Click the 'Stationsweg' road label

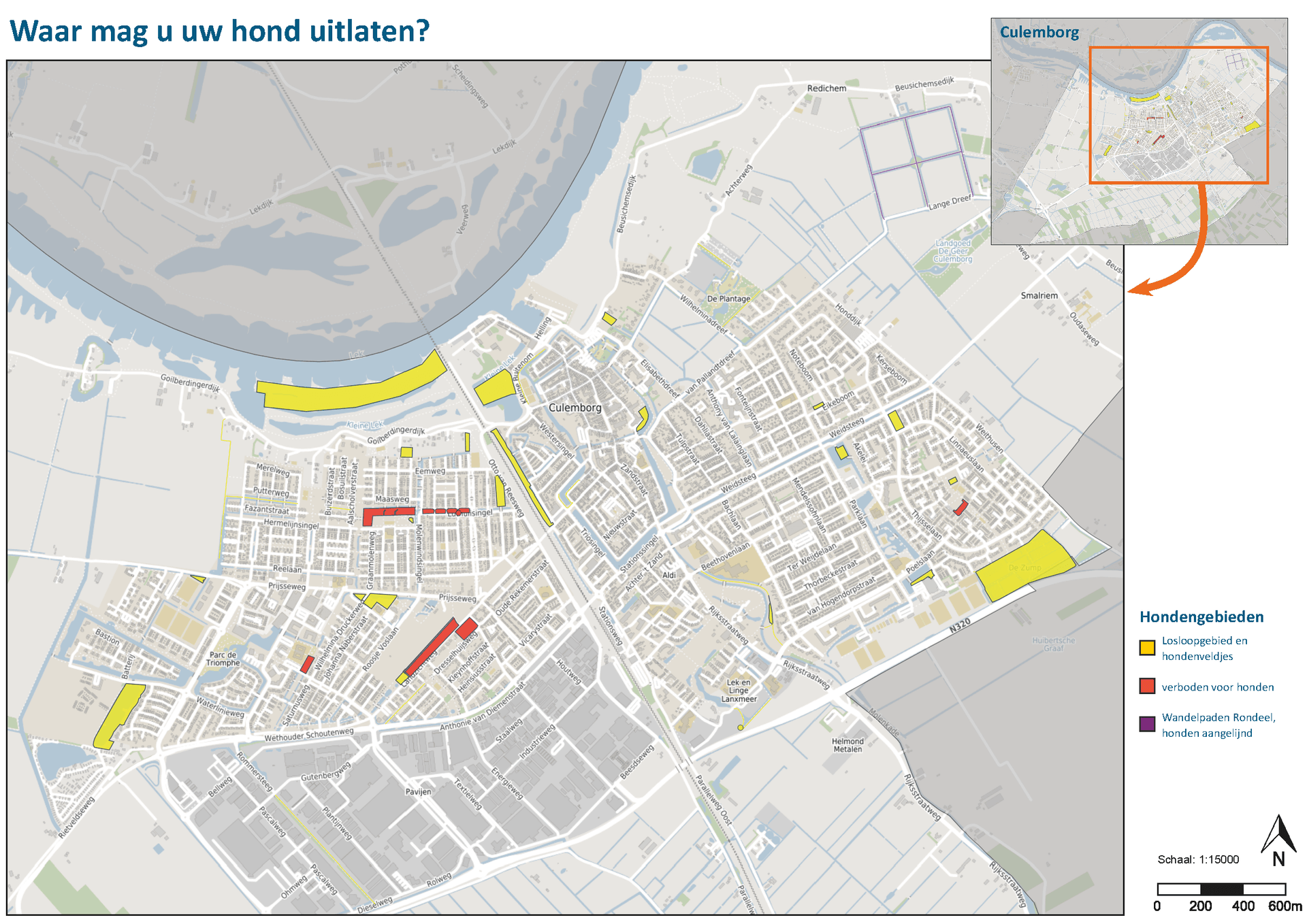[611, 626]
